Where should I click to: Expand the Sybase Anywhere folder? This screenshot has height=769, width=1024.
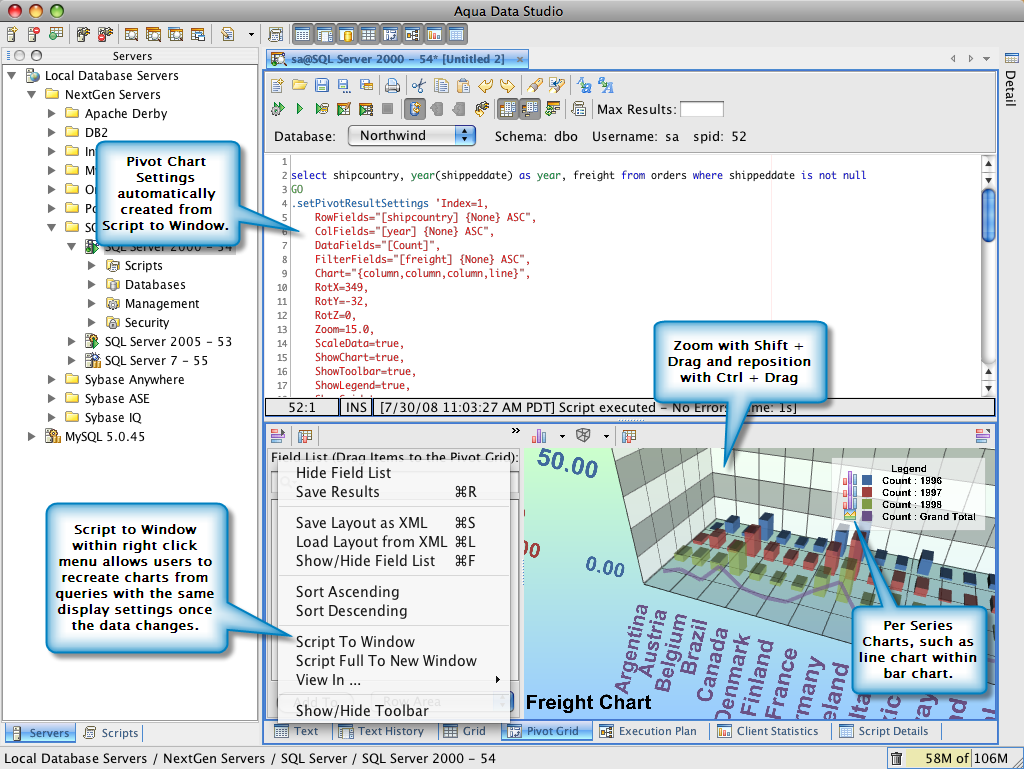coord(52,379)
